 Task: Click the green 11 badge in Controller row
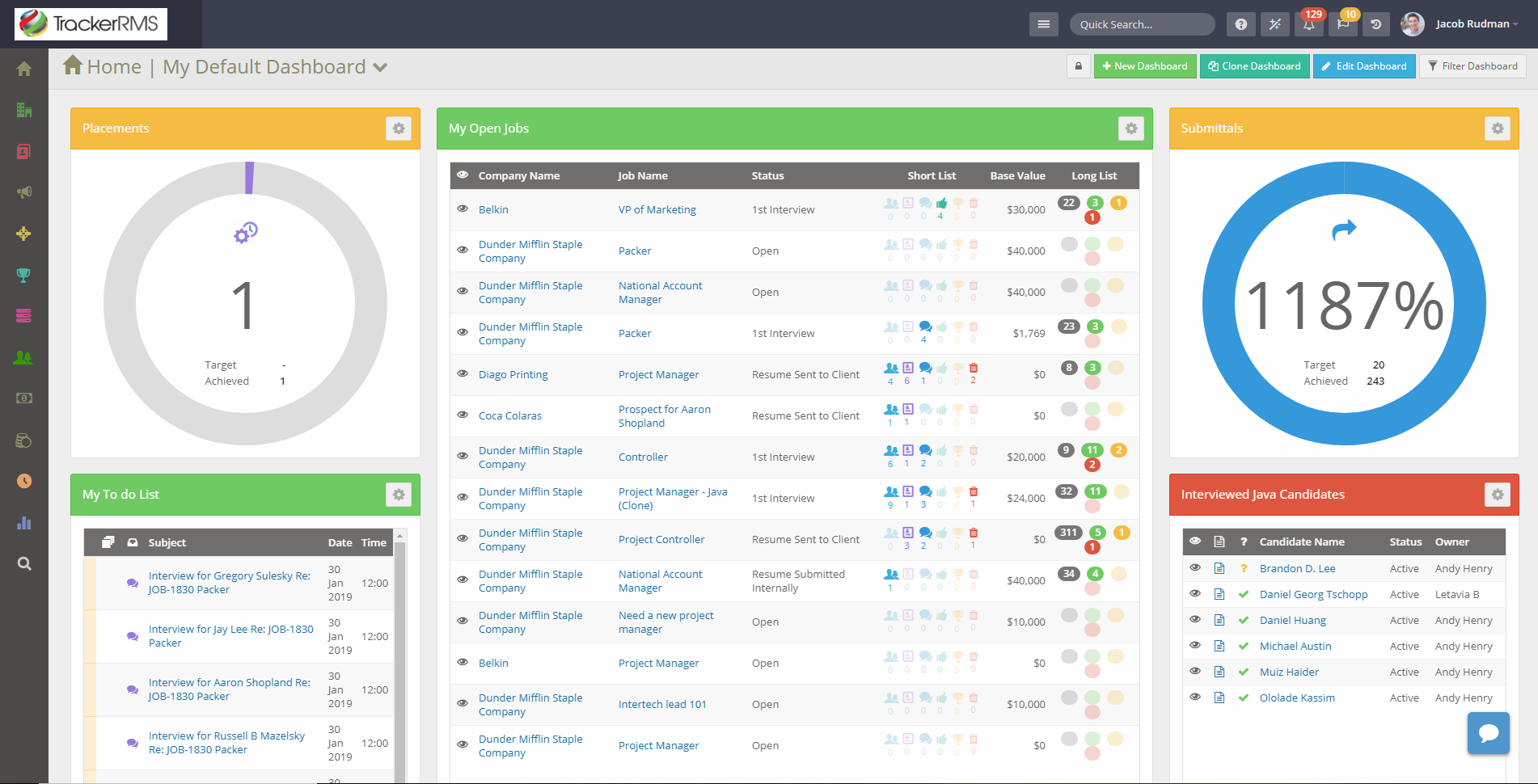coord(1092,450)
